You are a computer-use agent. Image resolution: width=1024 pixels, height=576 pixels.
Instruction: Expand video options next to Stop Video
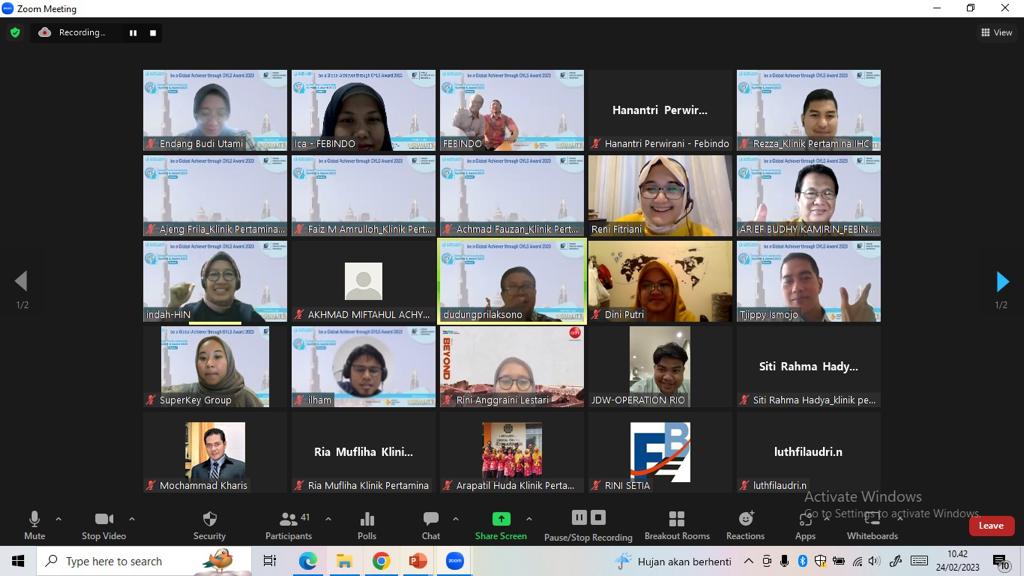click(132, 519)
